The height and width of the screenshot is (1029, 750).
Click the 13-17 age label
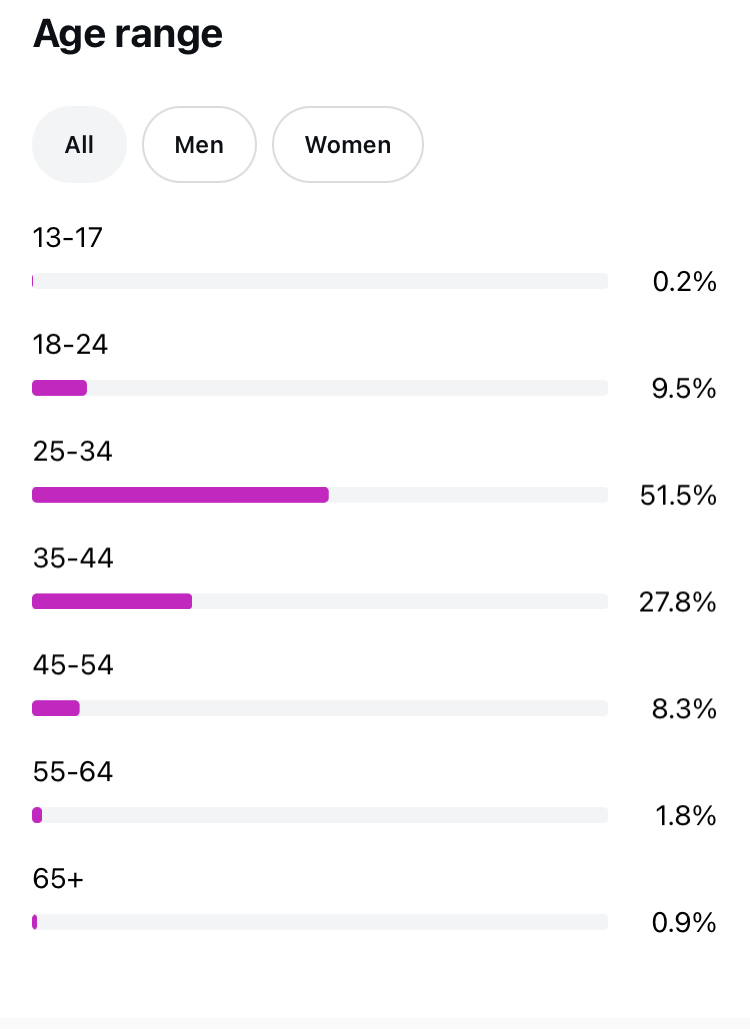tap(68, 238)
